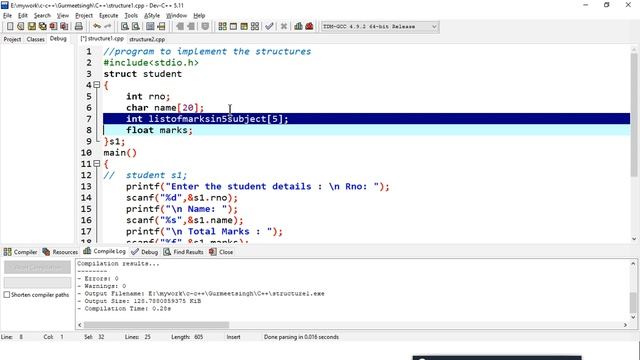Click the Save All toolbar icon
Image resolution: width=640 pixels, height=360 pixels.
[42, 27]
